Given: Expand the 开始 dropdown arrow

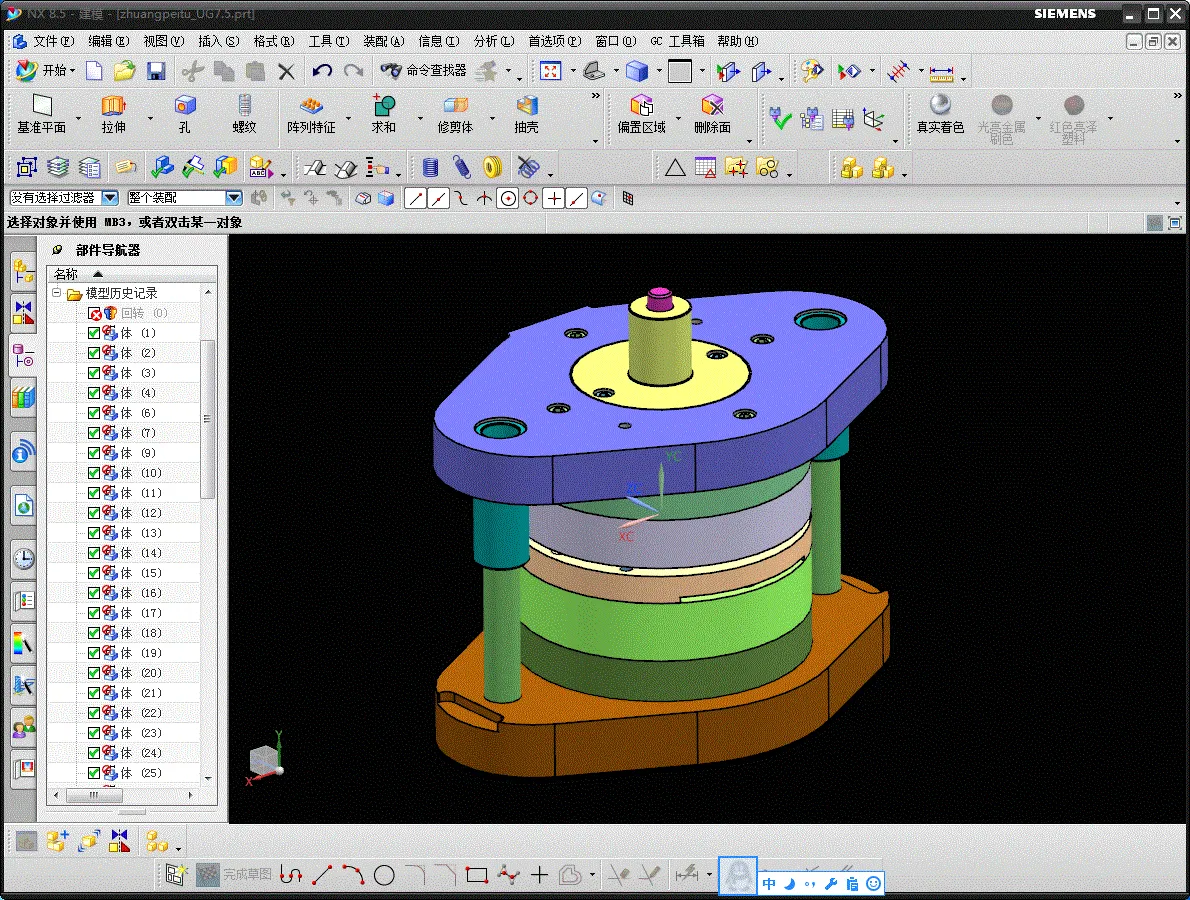Looking at the screenshot, I should [x=73, y=71].
